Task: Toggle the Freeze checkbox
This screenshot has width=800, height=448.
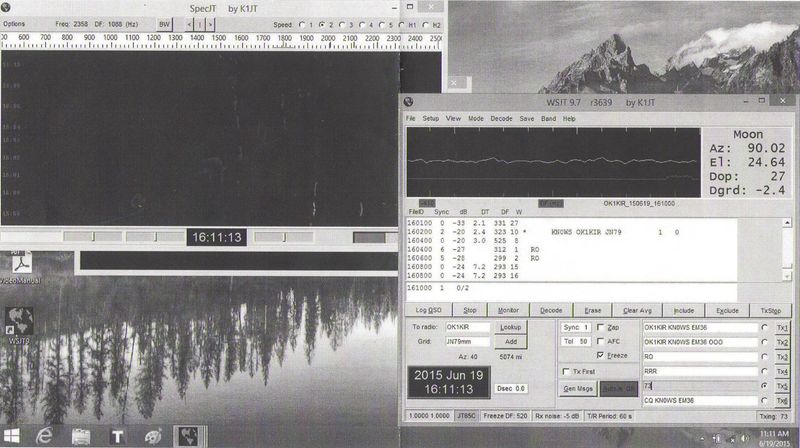Action: (601, 355)
